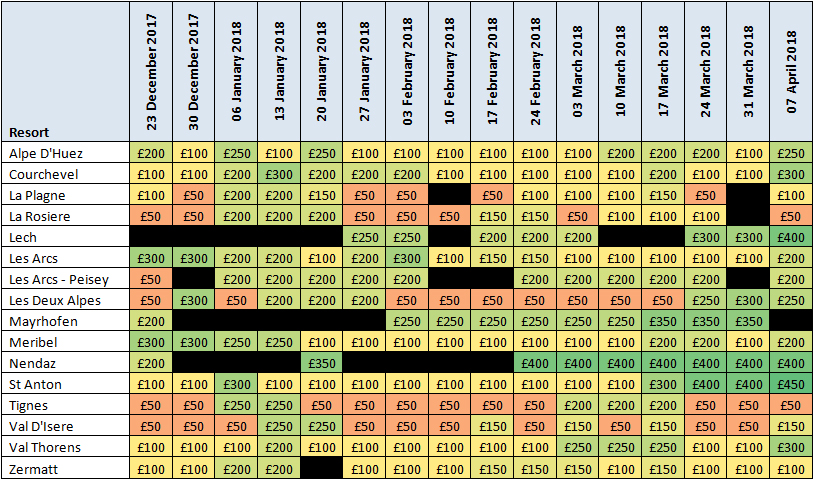Screen dimensions: 814x481
Task: Click the 23 December 2017 column header
Action: 151,72
